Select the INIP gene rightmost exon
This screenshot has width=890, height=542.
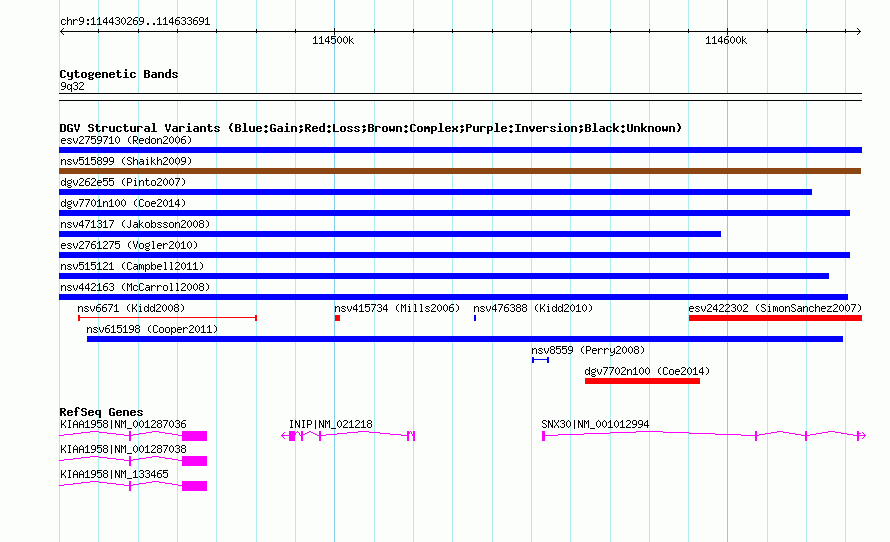tap(414, 436)
